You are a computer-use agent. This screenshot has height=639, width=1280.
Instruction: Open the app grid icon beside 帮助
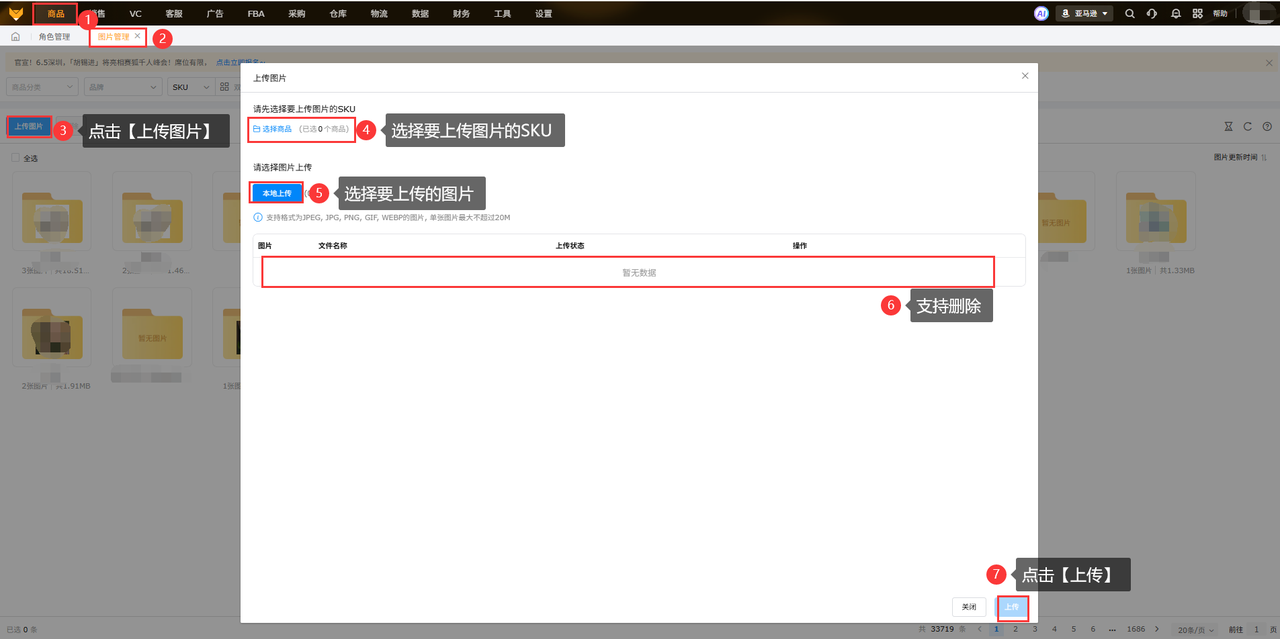tap(1197, 14)
